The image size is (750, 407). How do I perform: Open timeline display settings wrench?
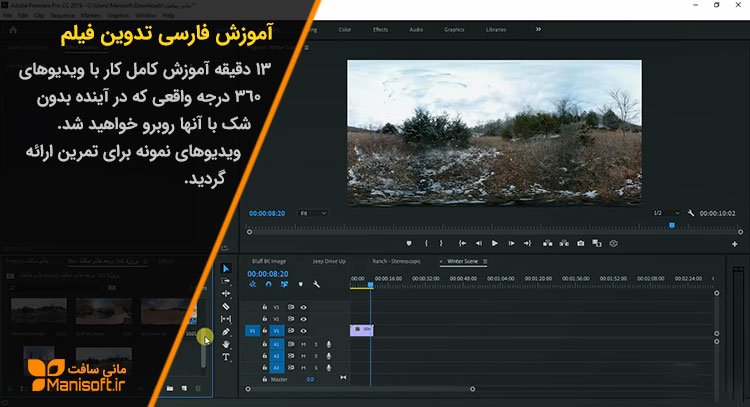316,285
